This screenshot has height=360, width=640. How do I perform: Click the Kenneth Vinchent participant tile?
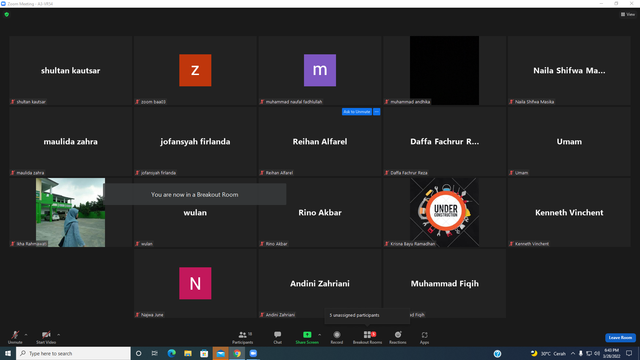[569, 212]
